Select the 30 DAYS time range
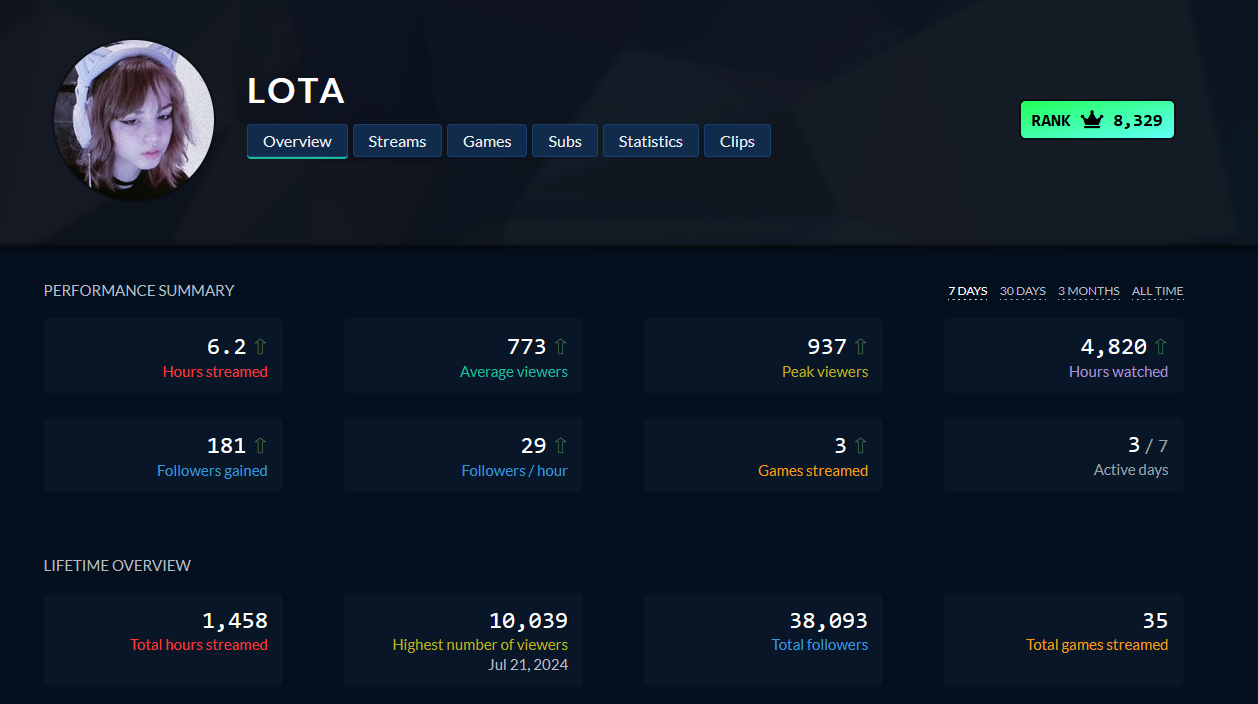 pos(1023,291)
